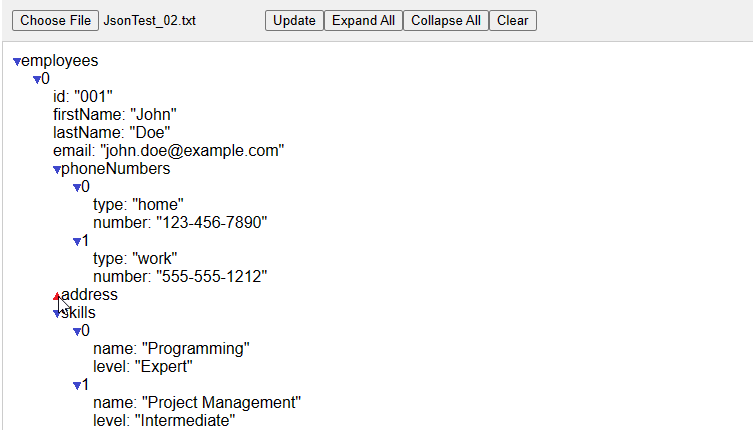Viewport: 753px width, 430px height.
Task: Select the JsonTest_02.txt file name label
Action: (x=150, y=21)
